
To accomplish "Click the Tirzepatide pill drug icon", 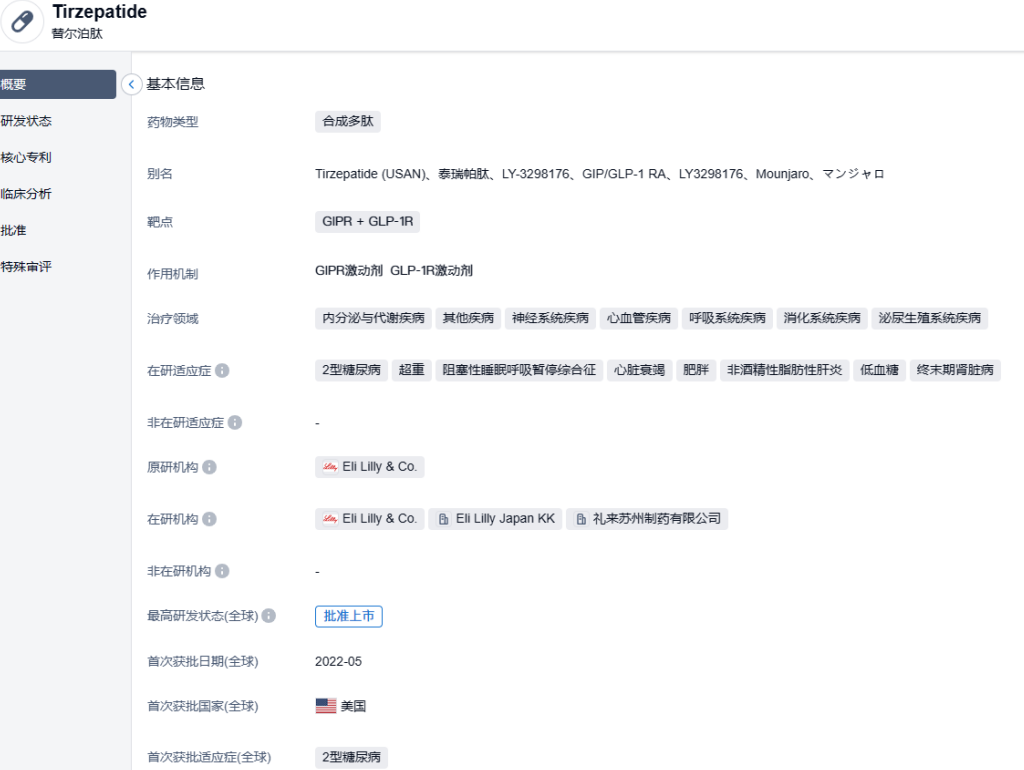I will pyautogui.click(x=22, y=22).
